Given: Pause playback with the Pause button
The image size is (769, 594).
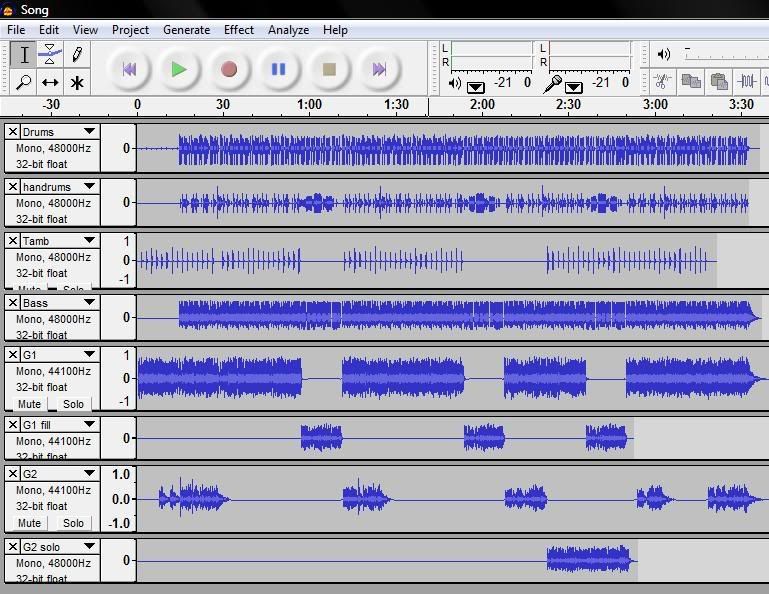Looking at the screenshot, I should coord(279,69).
